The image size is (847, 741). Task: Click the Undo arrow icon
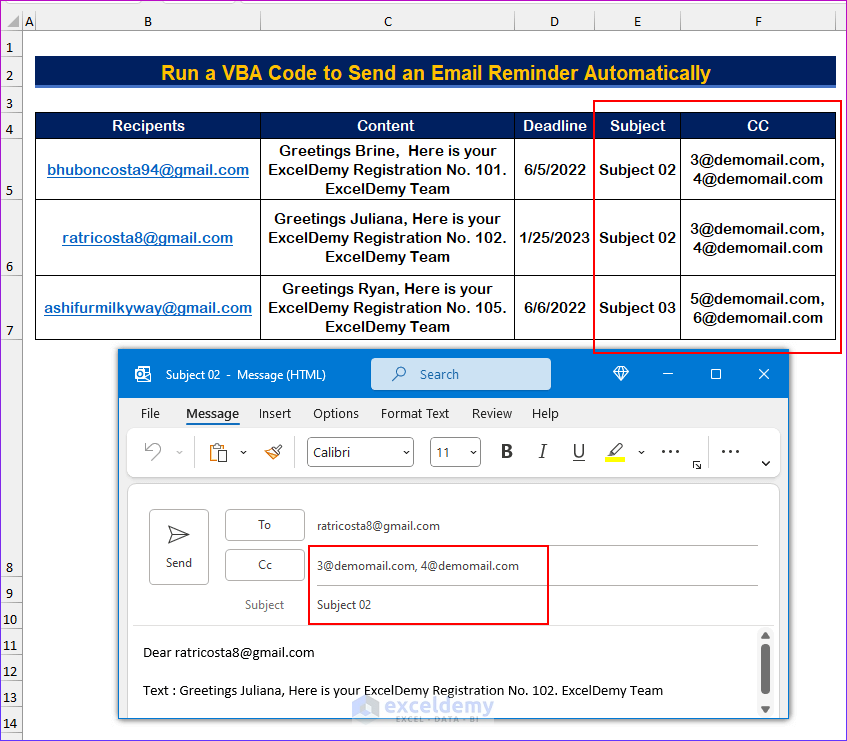pos(153,452)
